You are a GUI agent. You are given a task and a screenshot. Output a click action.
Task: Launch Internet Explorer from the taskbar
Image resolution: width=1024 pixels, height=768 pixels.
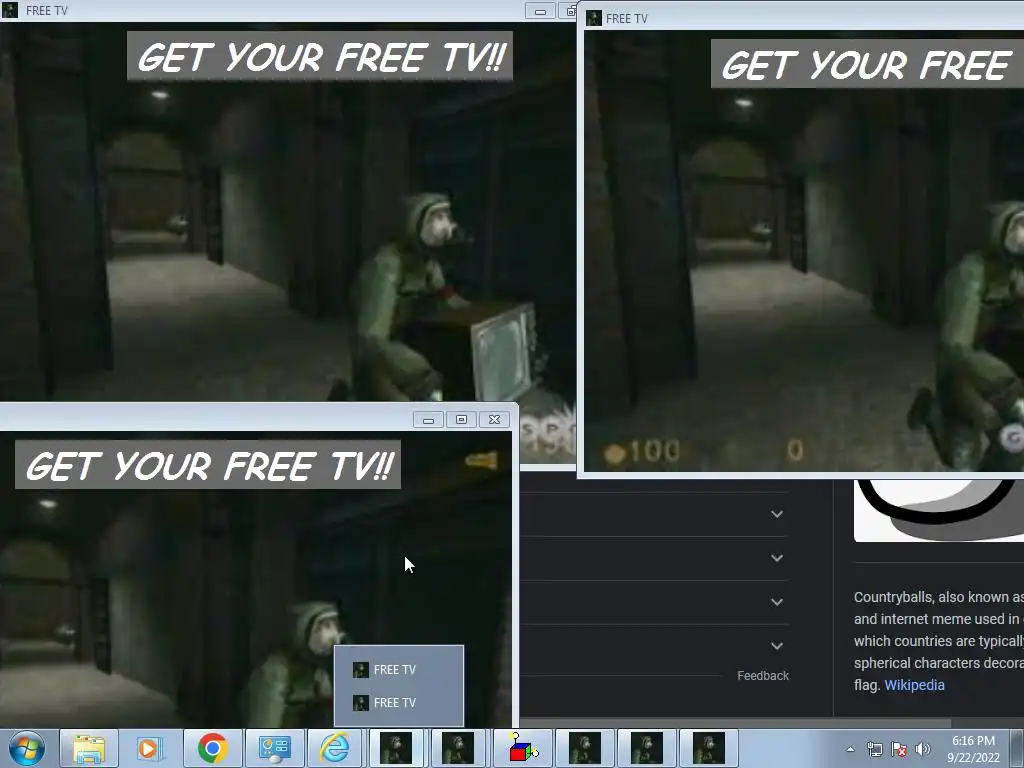pyautogui.click(x=334, y=748)
